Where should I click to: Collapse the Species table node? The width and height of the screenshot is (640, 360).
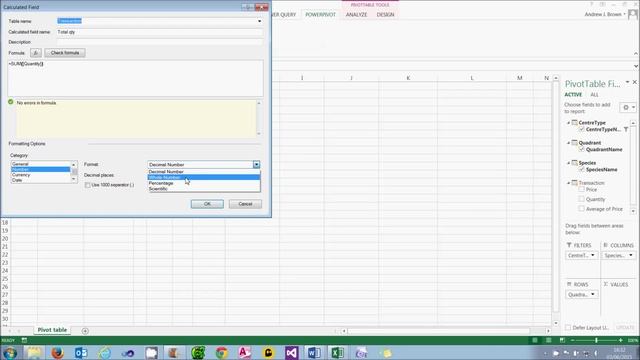pos(569,163)
